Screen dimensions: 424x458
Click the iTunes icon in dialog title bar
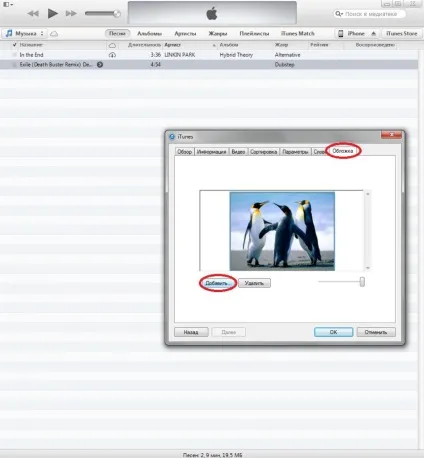(x=172, y=137)
